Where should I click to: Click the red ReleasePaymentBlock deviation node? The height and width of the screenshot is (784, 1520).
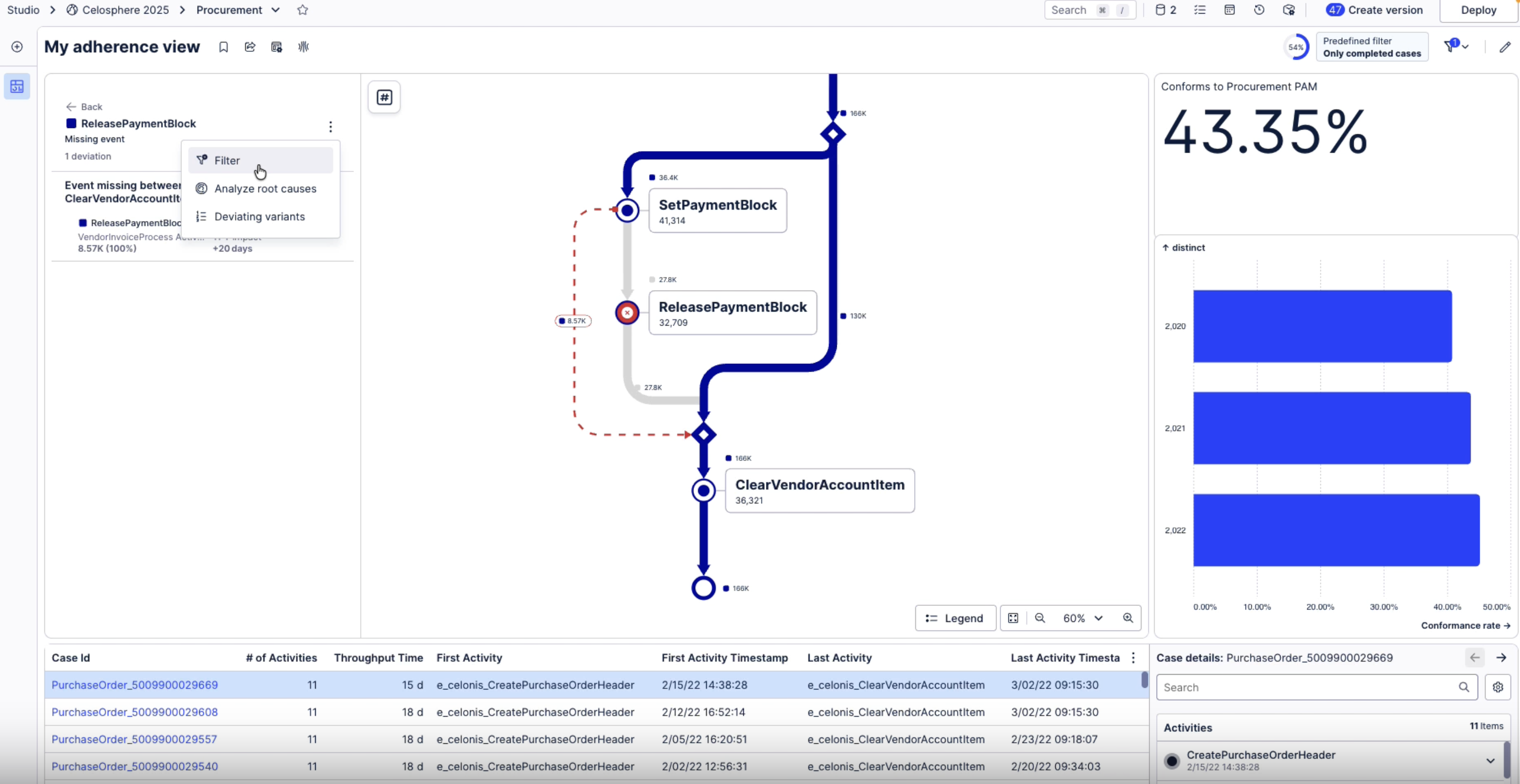pyautogui.click(x=627, y=313)
